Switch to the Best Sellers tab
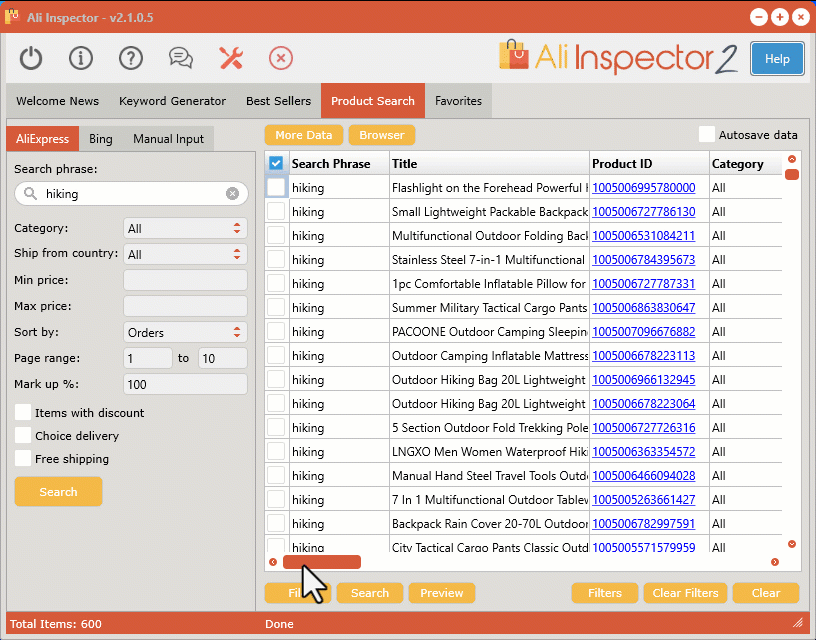 point(278,101)
